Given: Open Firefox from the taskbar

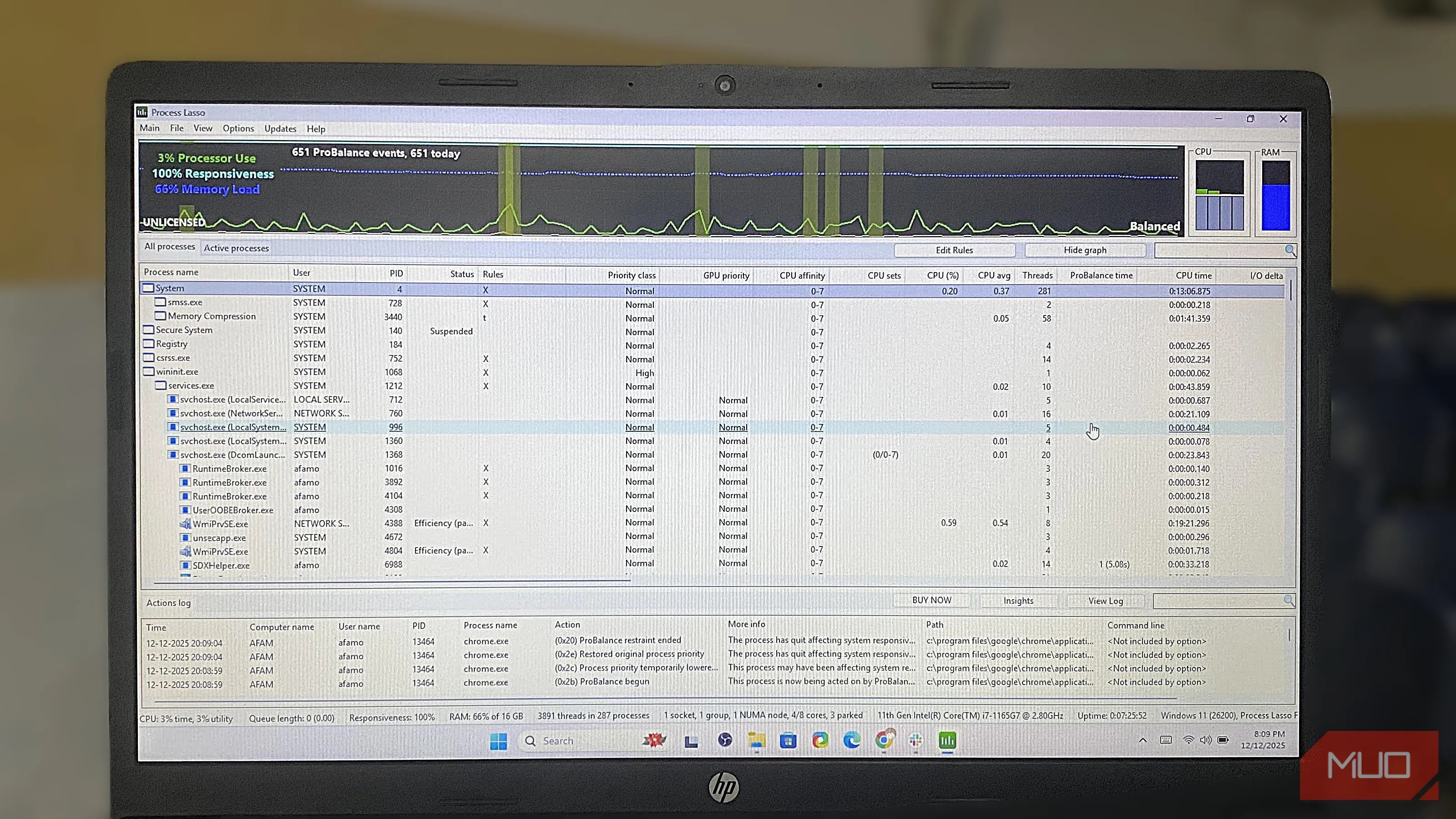Looking at the screenshot, I should pyautogui.click(x=821, y=740).
